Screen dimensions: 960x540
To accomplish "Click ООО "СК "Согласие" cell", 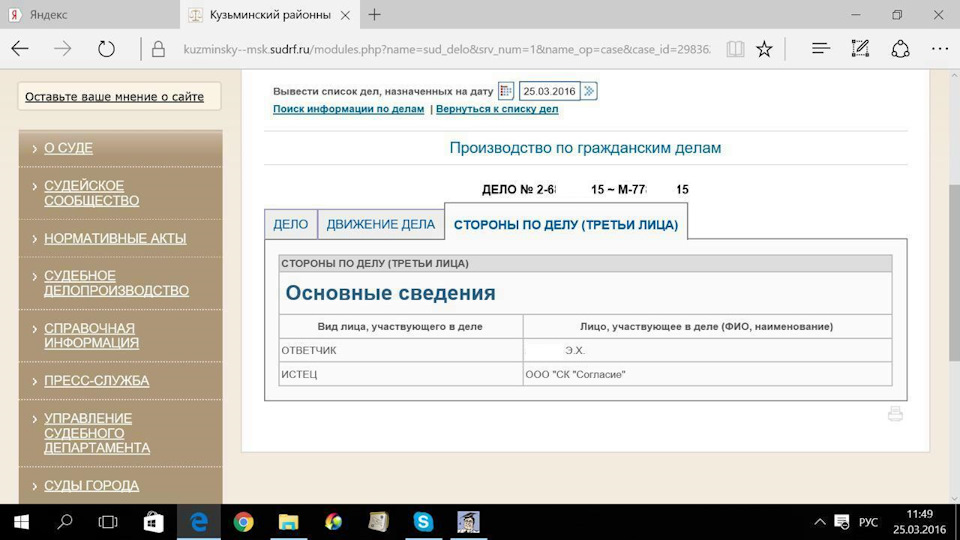I will 707,374.
